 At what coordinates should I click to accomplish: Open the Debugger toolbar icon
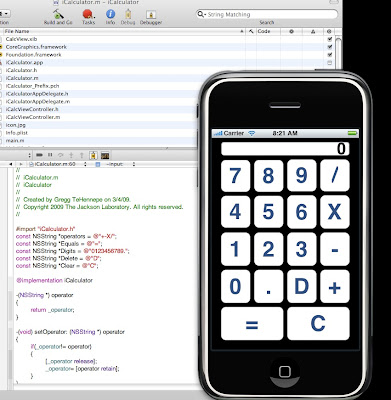coord(151,14)
